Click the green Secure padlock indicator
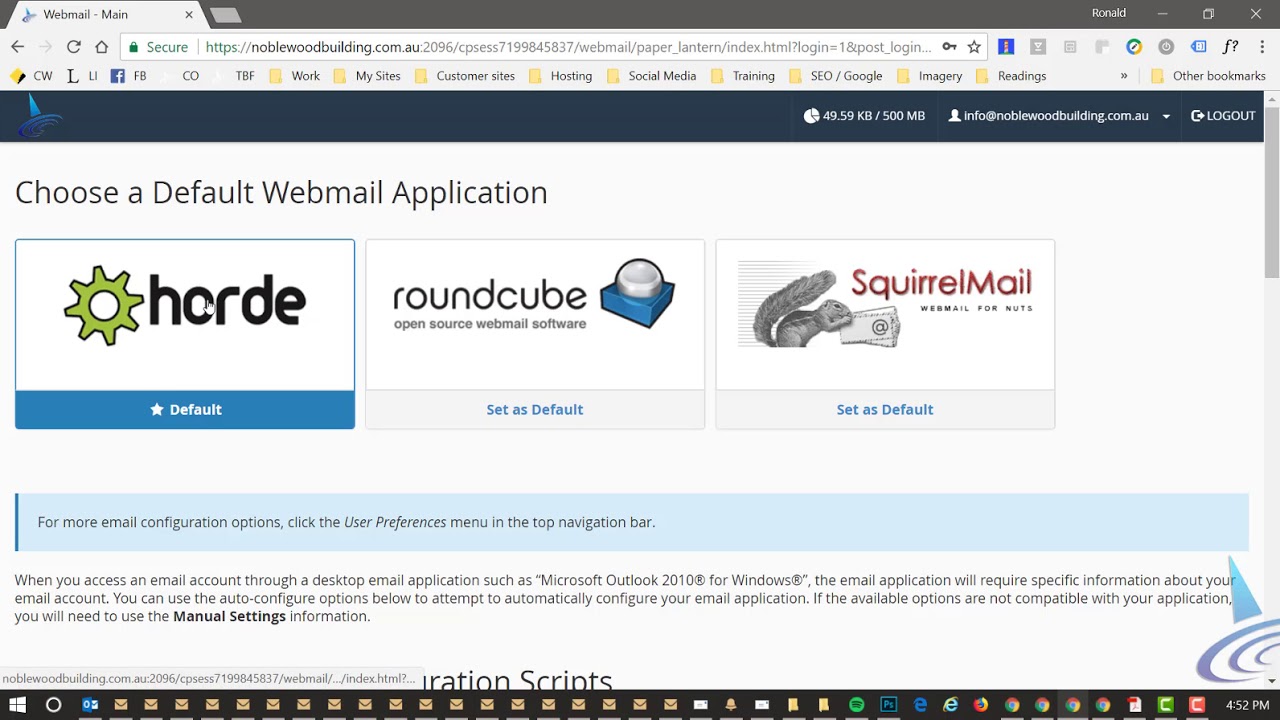 (x=158, y=47)
